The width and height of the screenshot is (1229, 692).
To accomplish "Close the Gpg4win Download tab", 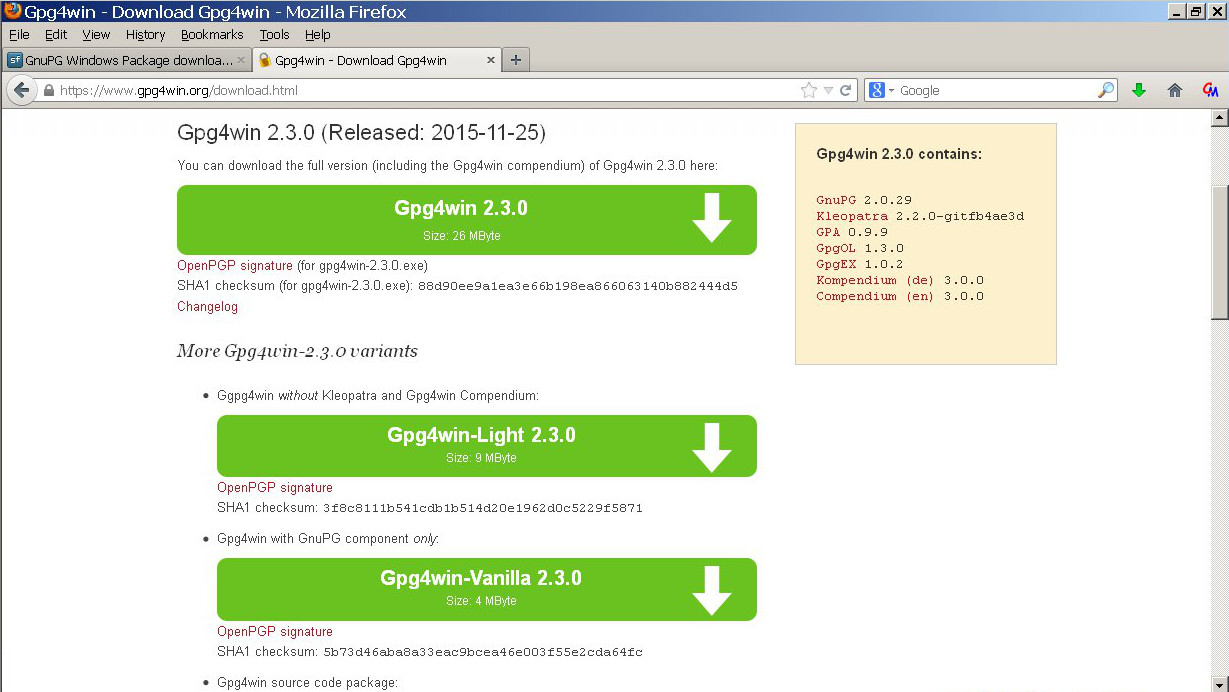I will [x=491, y=60].
